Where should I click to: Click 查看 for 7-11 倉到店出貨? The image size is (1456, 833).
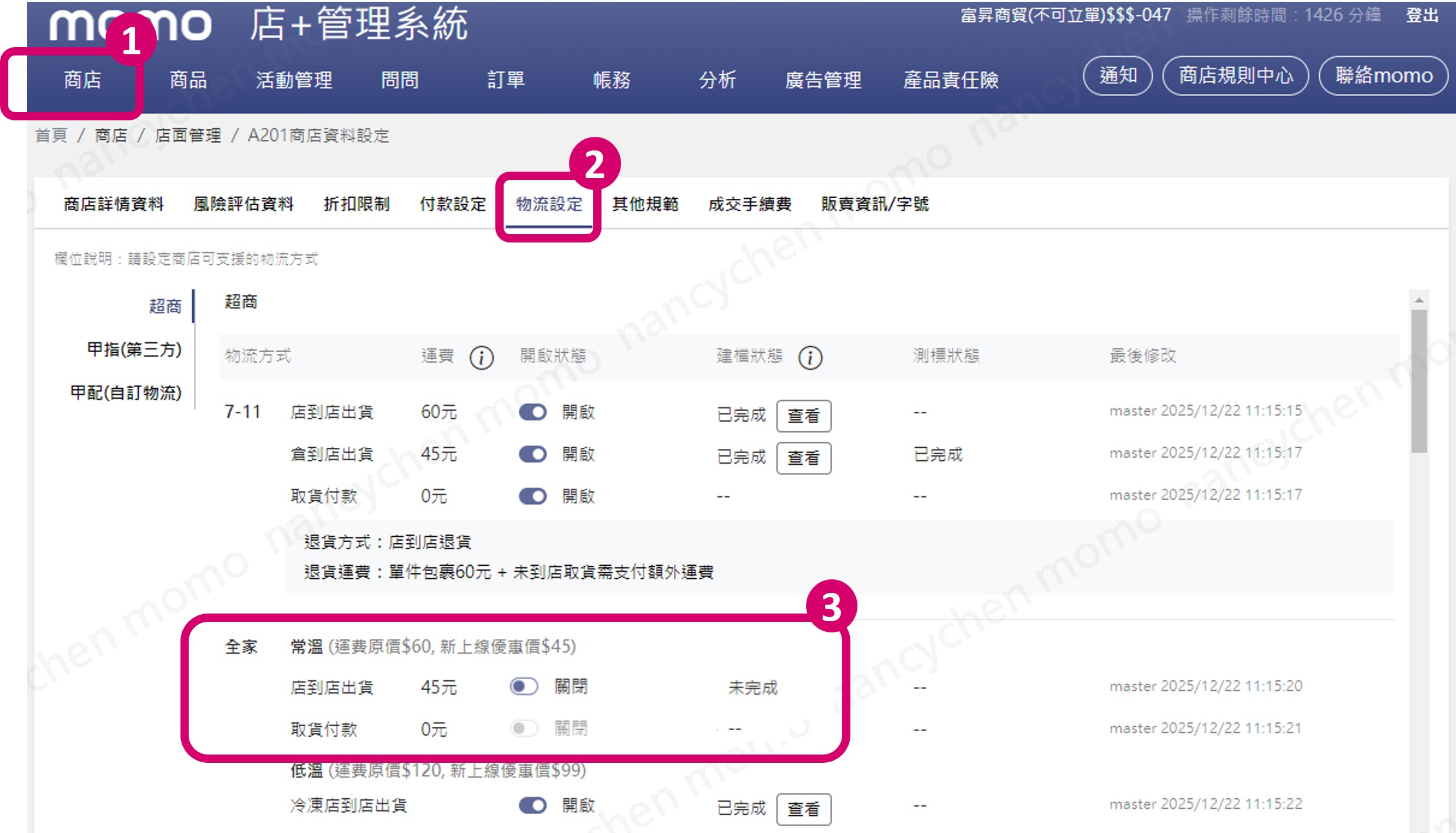tap(804, 458)
